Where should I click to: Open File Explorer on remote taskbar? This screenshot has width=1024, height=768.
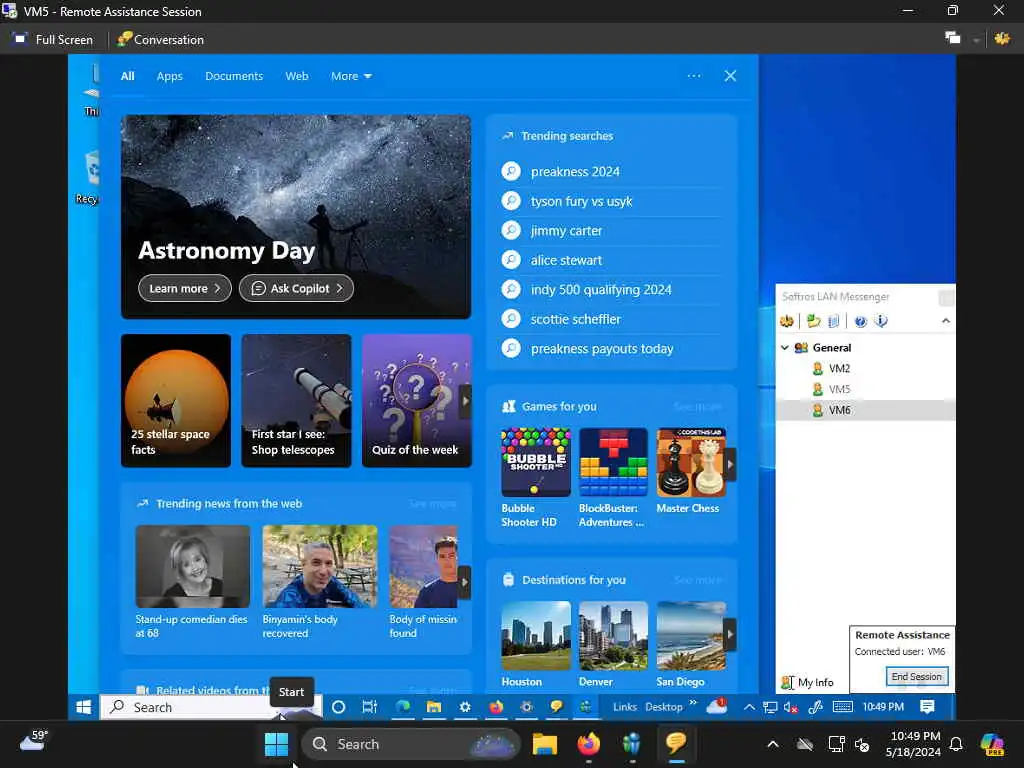[434, 707]
